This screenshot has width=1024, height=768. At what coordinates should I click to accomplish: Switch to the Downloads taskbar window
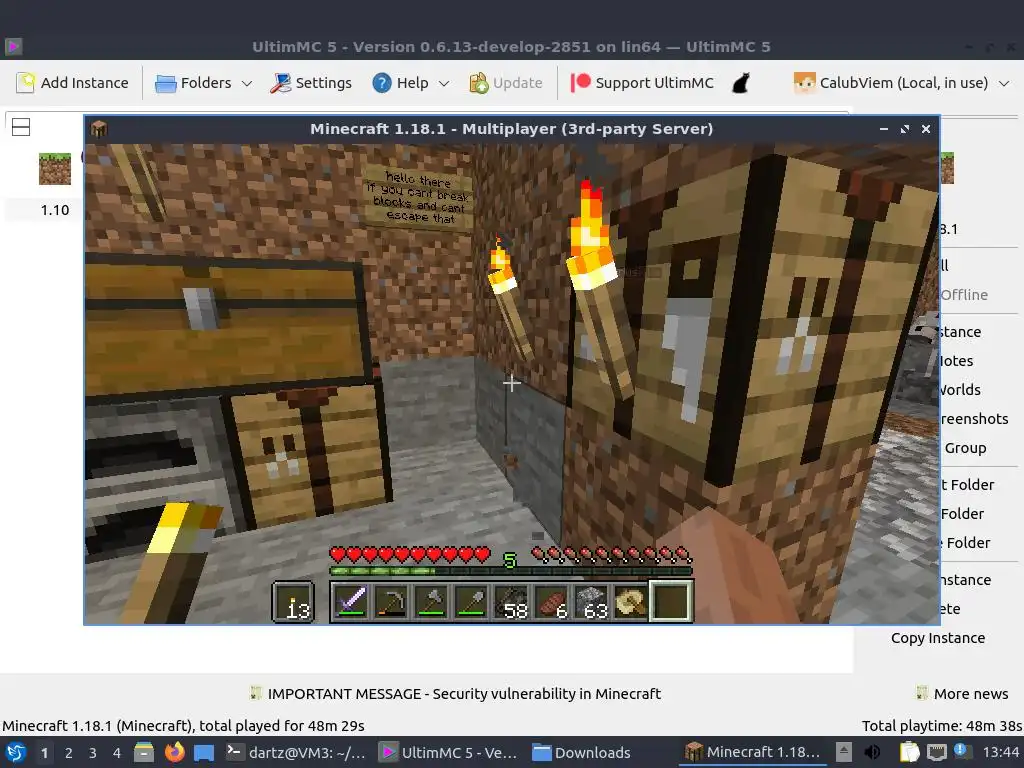click(x=581, y=752)
